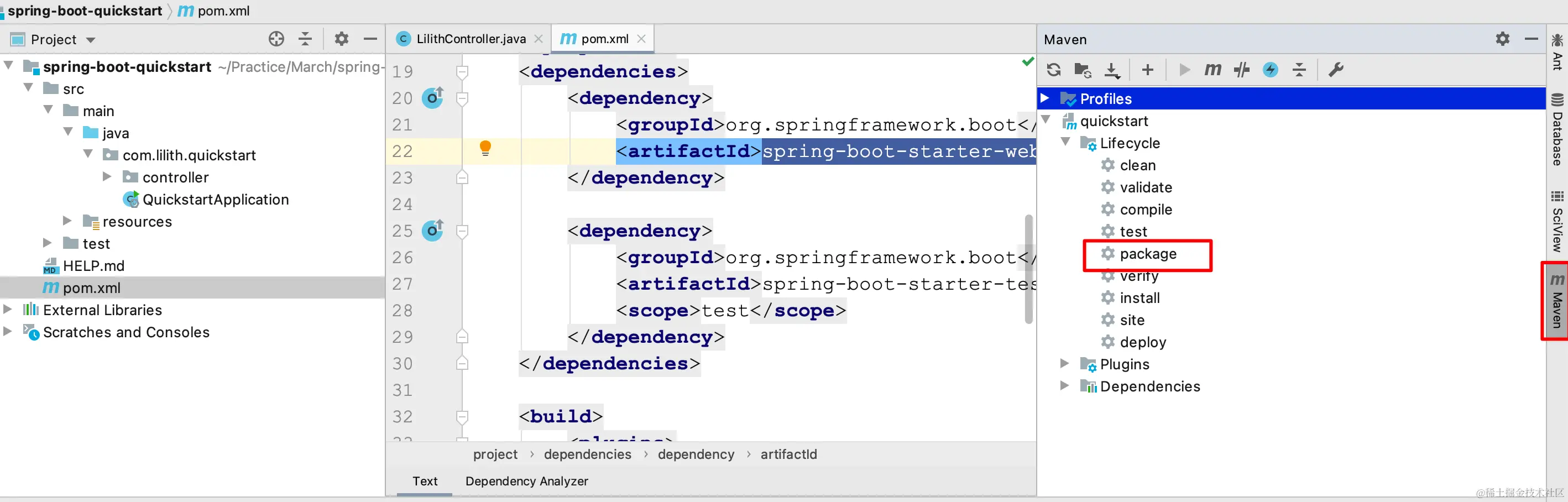Click spring-boot-quickstart in navigation bar
1568x502 pixels.
(85, 11)
